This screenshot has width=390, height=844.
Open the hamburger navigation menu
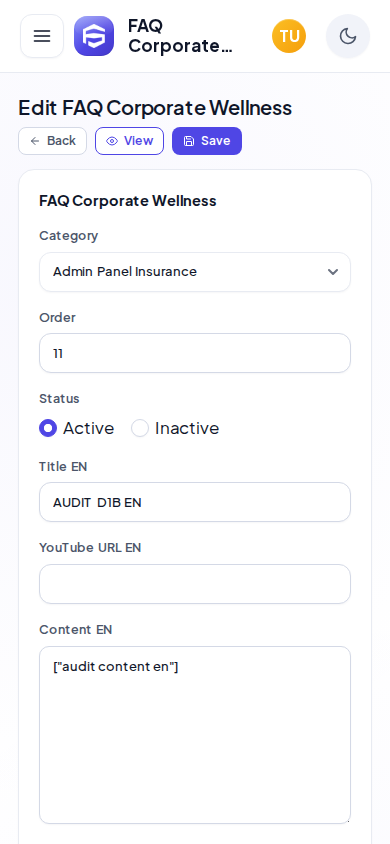point(42,36)
